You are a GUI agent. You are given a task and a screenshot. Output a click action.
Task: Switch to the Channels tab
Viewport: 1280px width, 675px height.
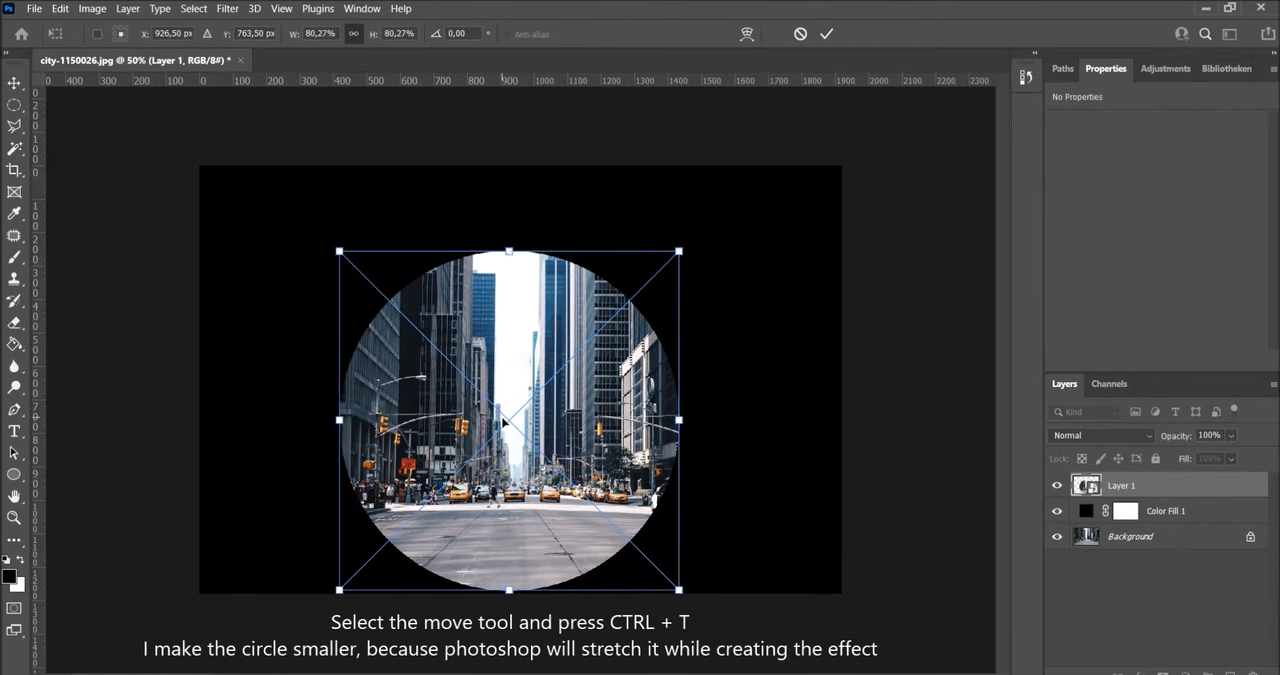pos(1109,384)
